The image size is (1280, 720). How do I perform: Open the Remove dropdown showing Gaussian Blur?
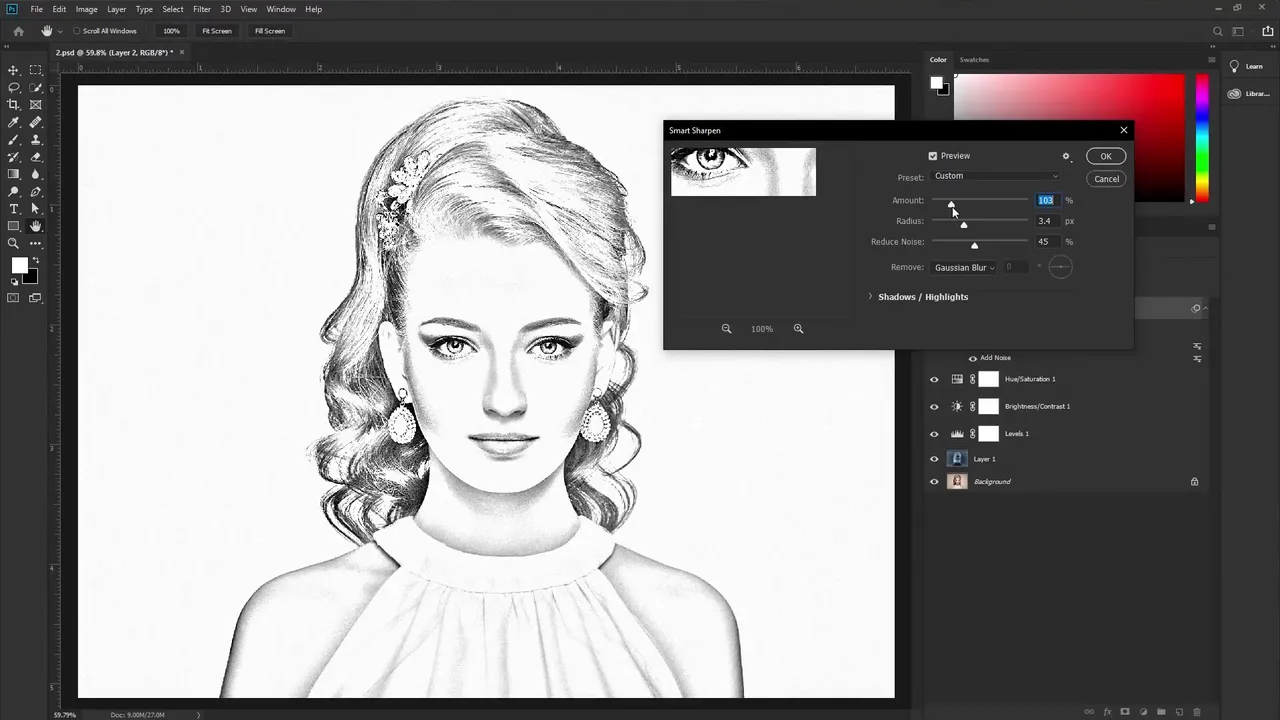click(x=964, y=267)
